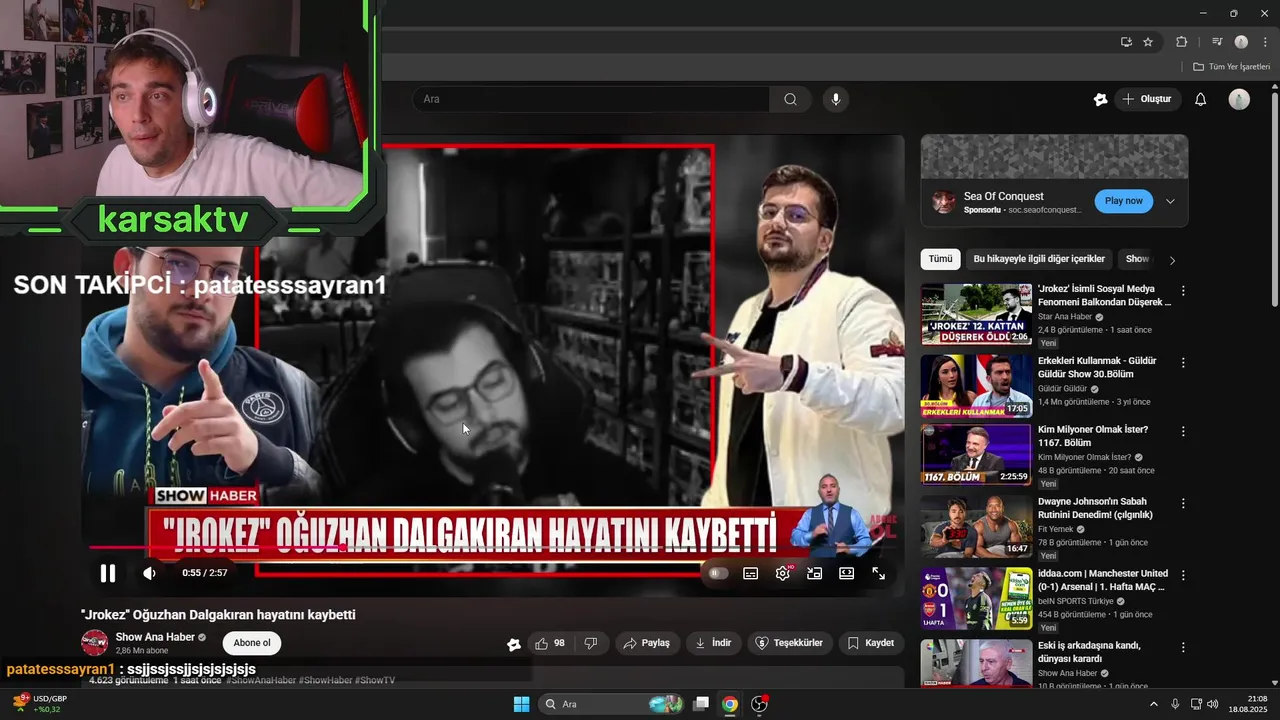Pause the video with the pause button
Screen dimensions: 1280x720
[107, 573]
